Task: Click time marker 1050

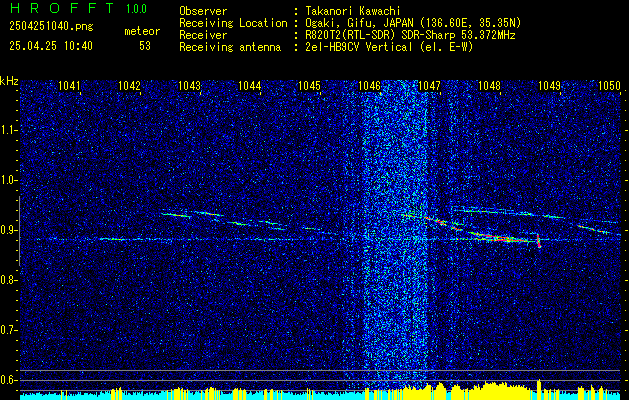Action: (x=610, y=86)
